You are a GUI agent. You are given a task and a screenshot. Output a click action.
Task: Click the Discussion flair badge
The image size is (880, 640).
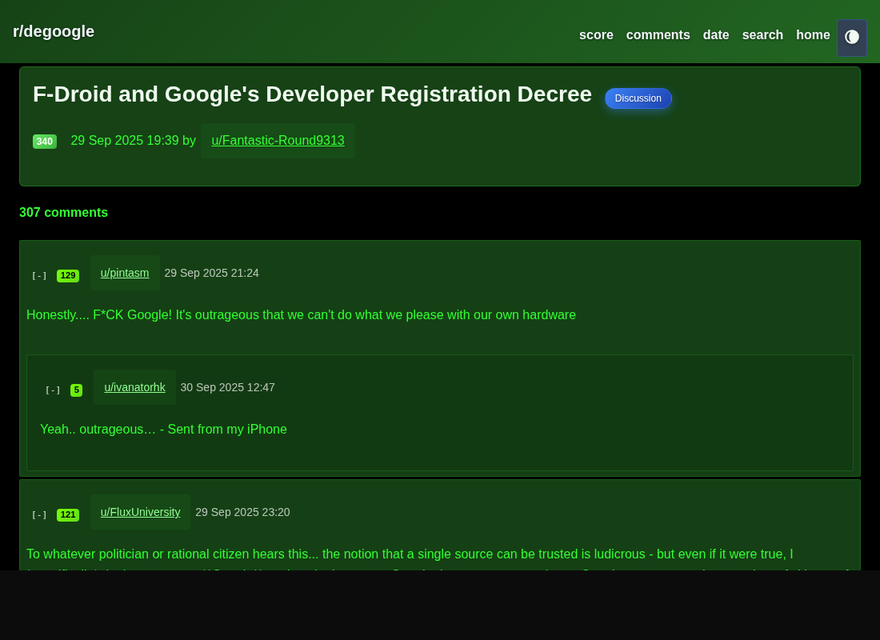pos(638,98)
